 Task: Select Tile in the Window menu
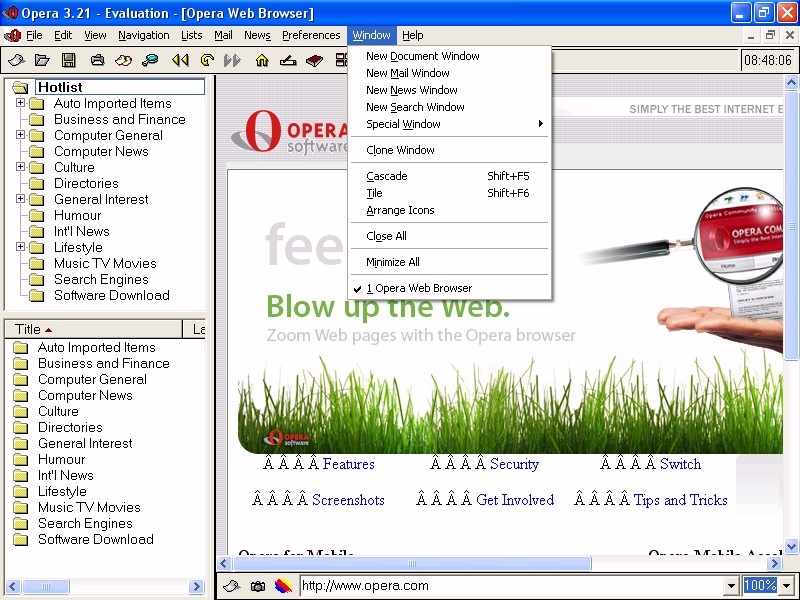click(x=451, y=193)
